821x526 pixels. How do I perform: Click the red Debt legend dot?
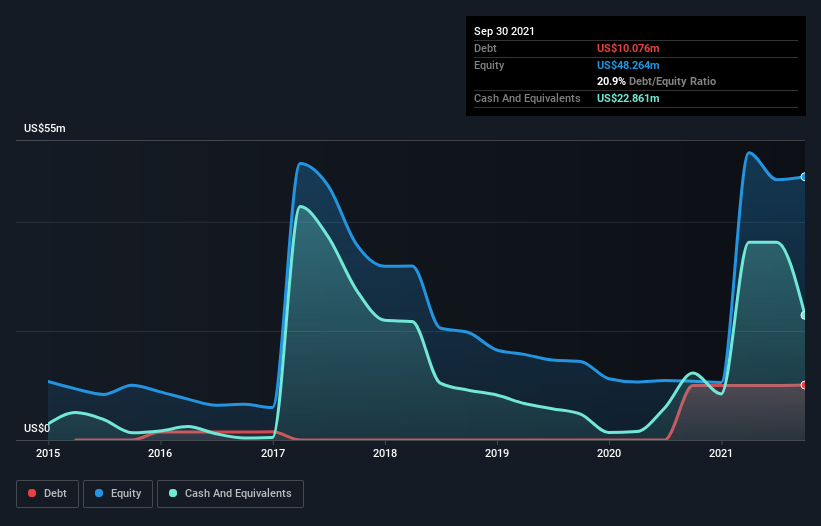(32, 493)
